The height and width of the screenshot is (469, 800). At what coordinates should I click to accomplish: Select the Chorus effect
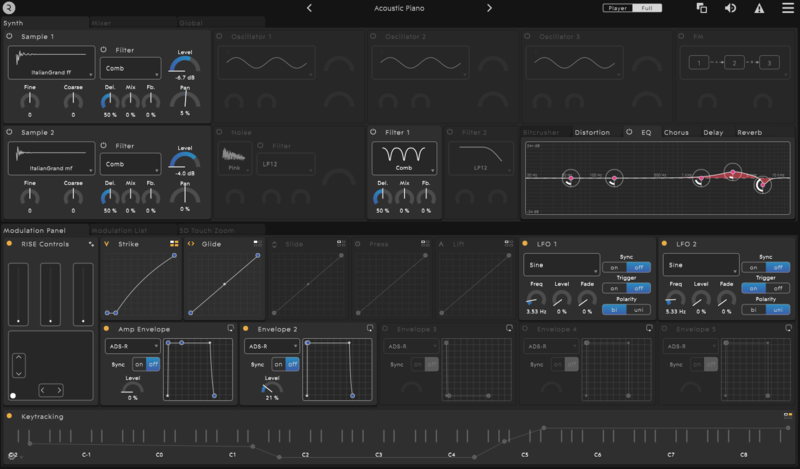click(677, 132)
